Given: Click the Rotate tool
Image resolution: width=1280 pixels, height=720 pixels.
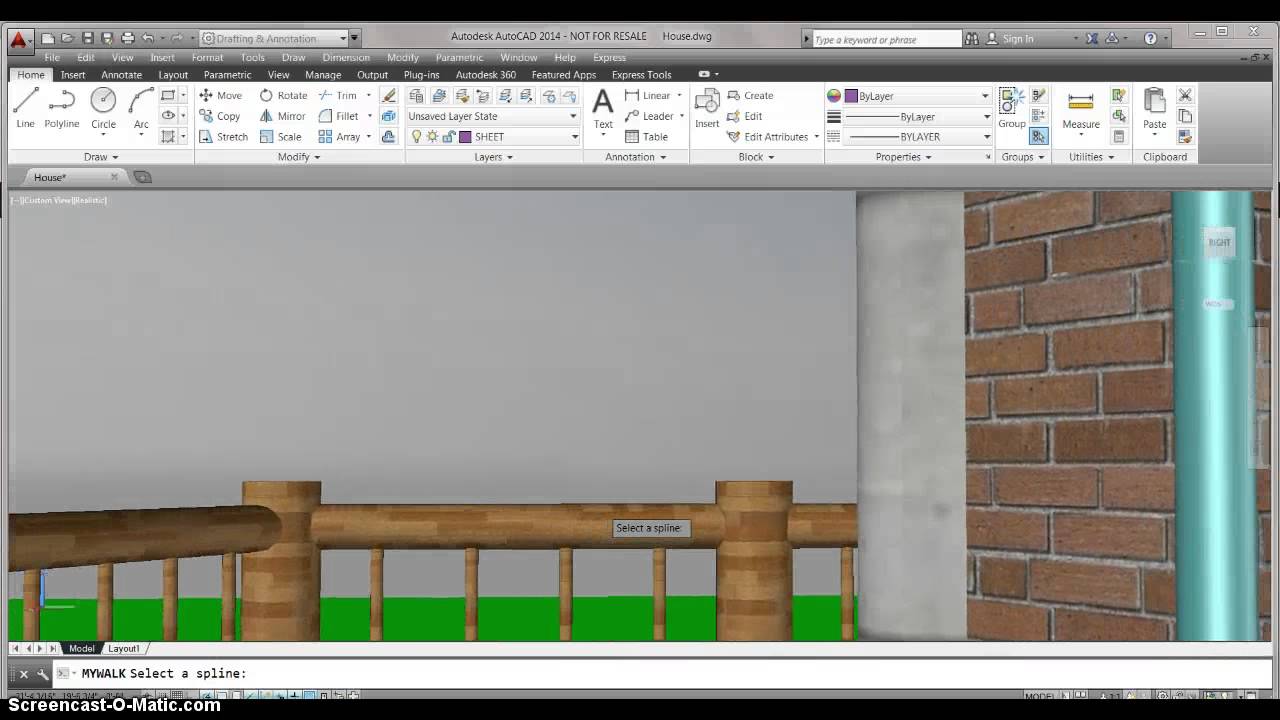Looking at the screenshot, I should pyautogui.click(x=283, y=95).
